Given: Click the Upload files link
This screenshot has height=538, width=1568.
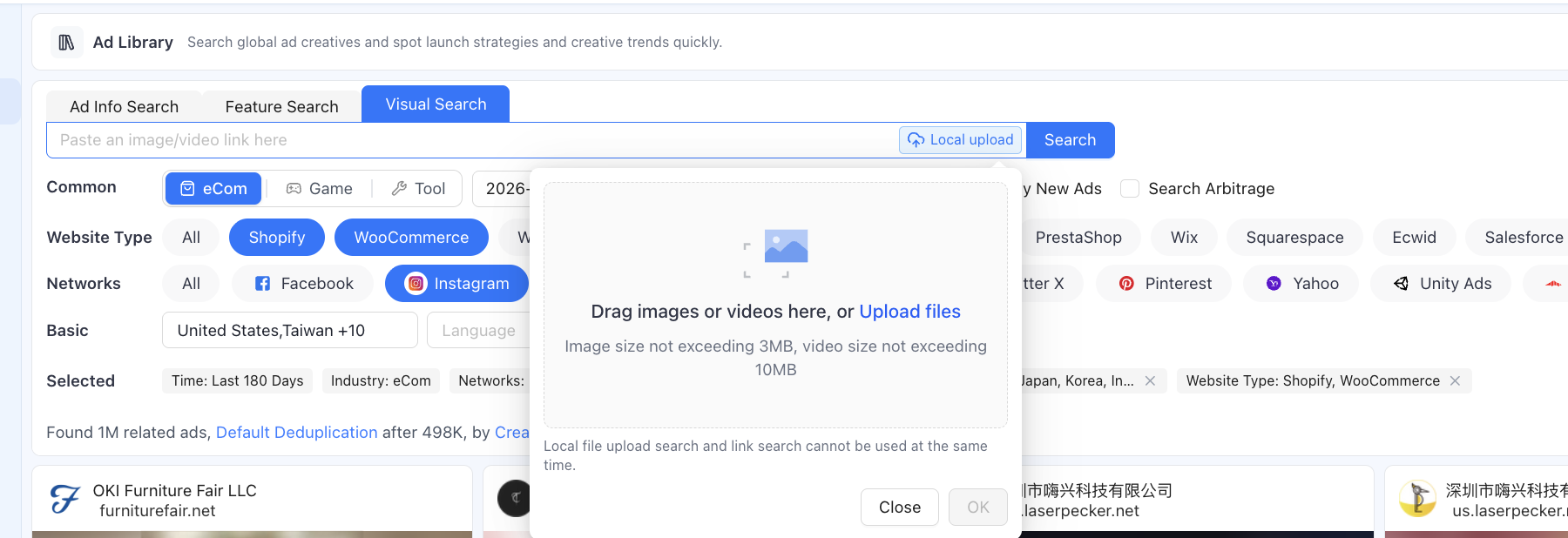Looking at the screenshot, I should [x=909, y=312].
